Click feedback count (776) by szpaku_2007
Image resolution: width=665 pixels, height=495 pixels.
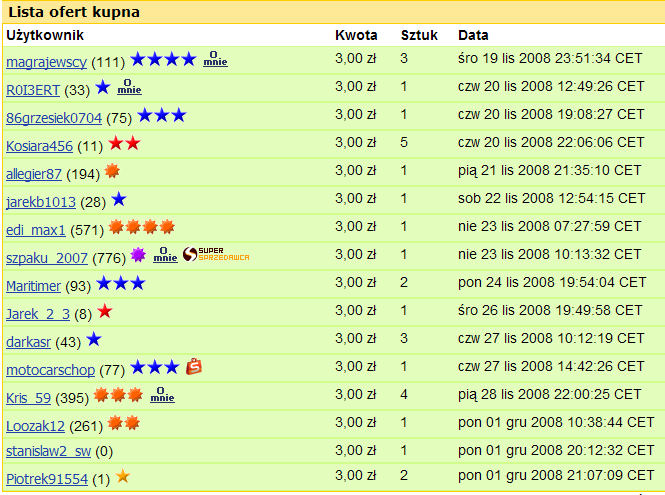[109, 258]
